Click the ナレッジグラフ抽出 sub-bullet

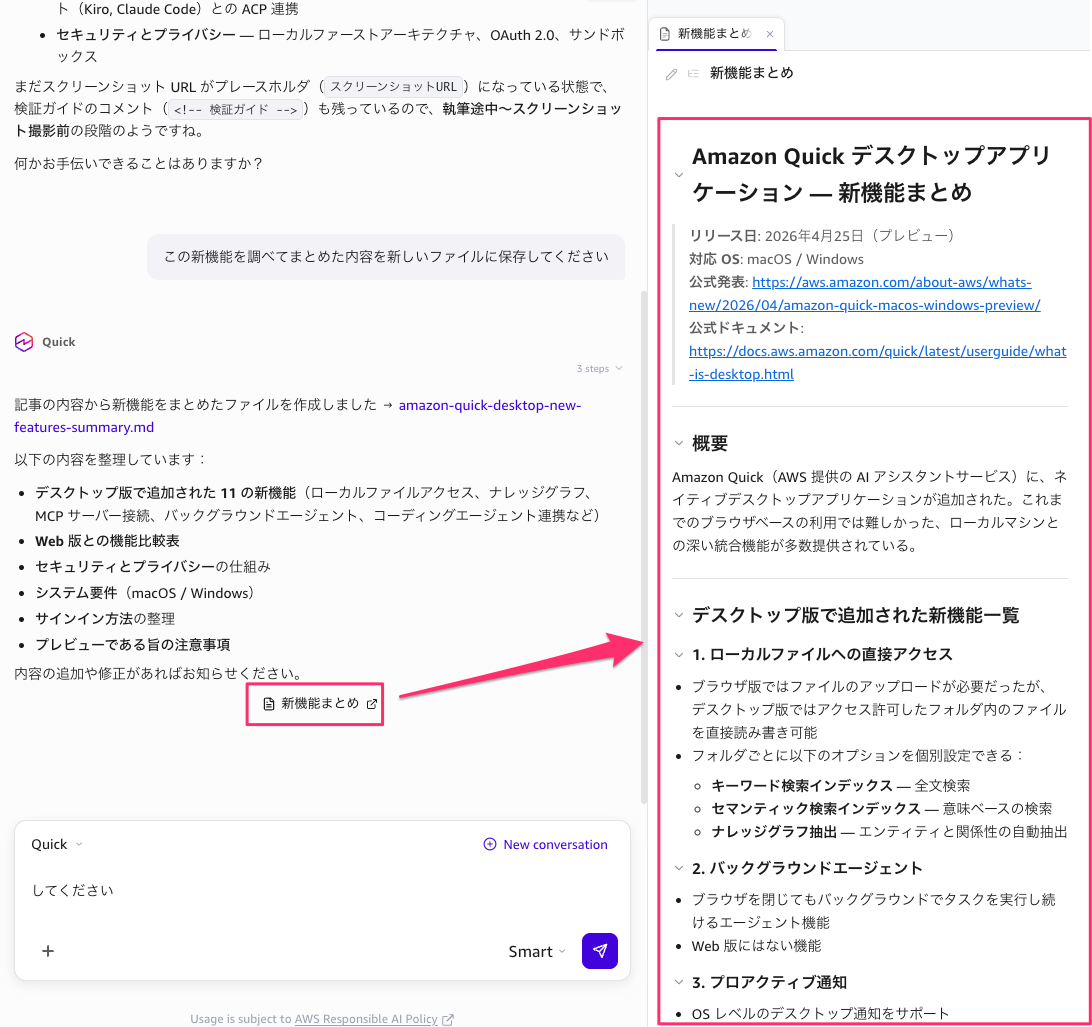pos(889,831)
